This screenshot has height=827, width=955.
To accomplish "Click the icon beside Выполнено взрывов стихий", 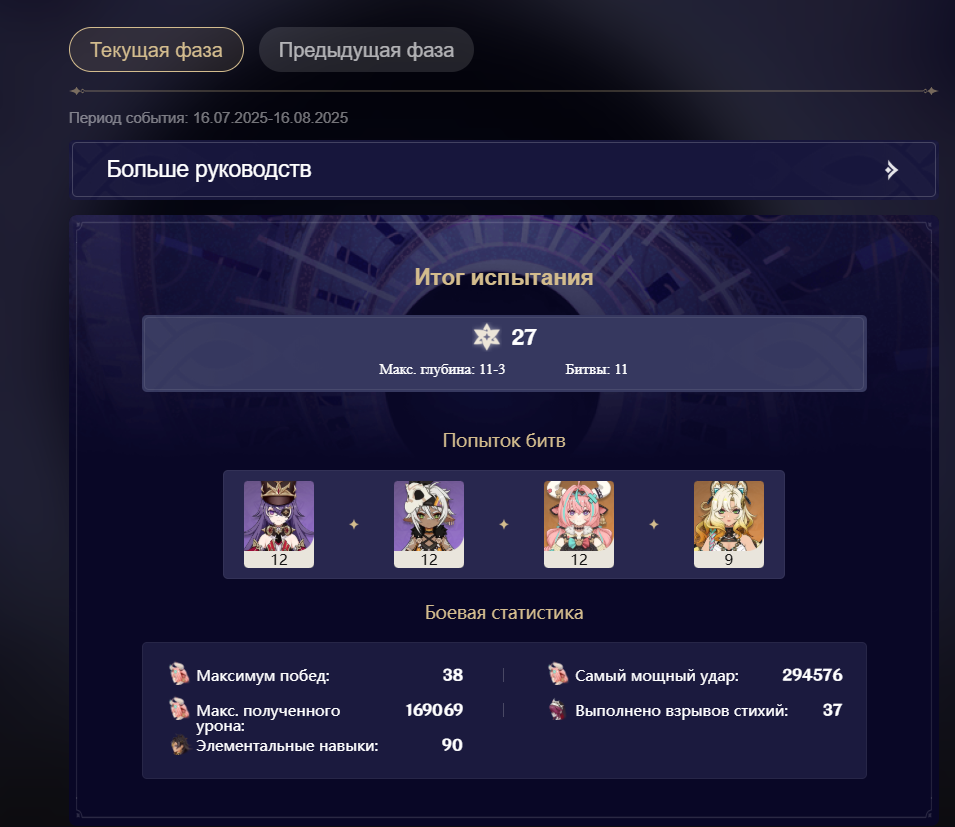I will pos(558,710).
